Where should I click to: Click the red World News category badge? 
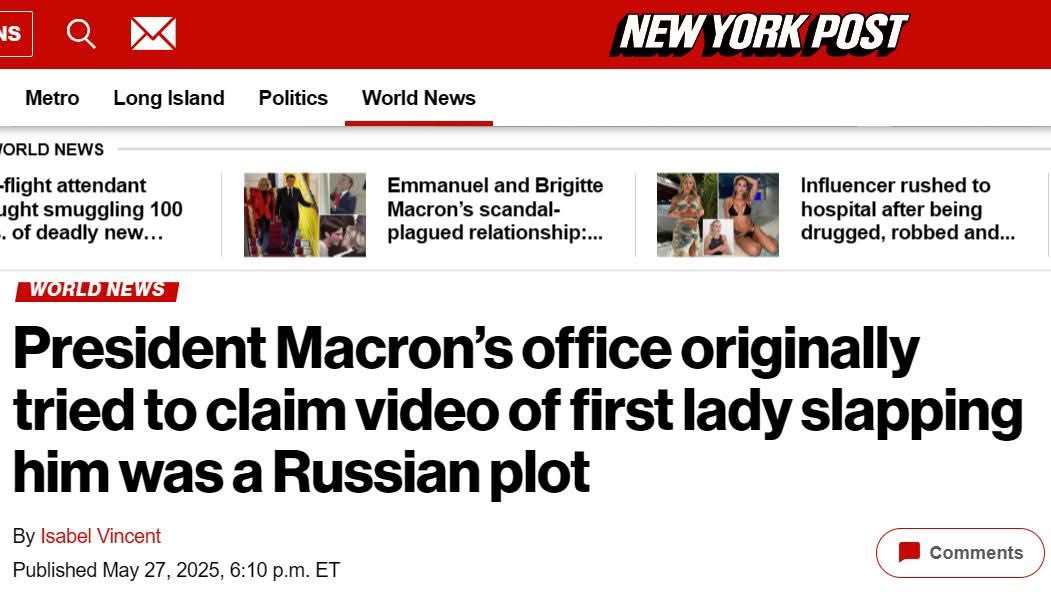click(x=97, y=289)
